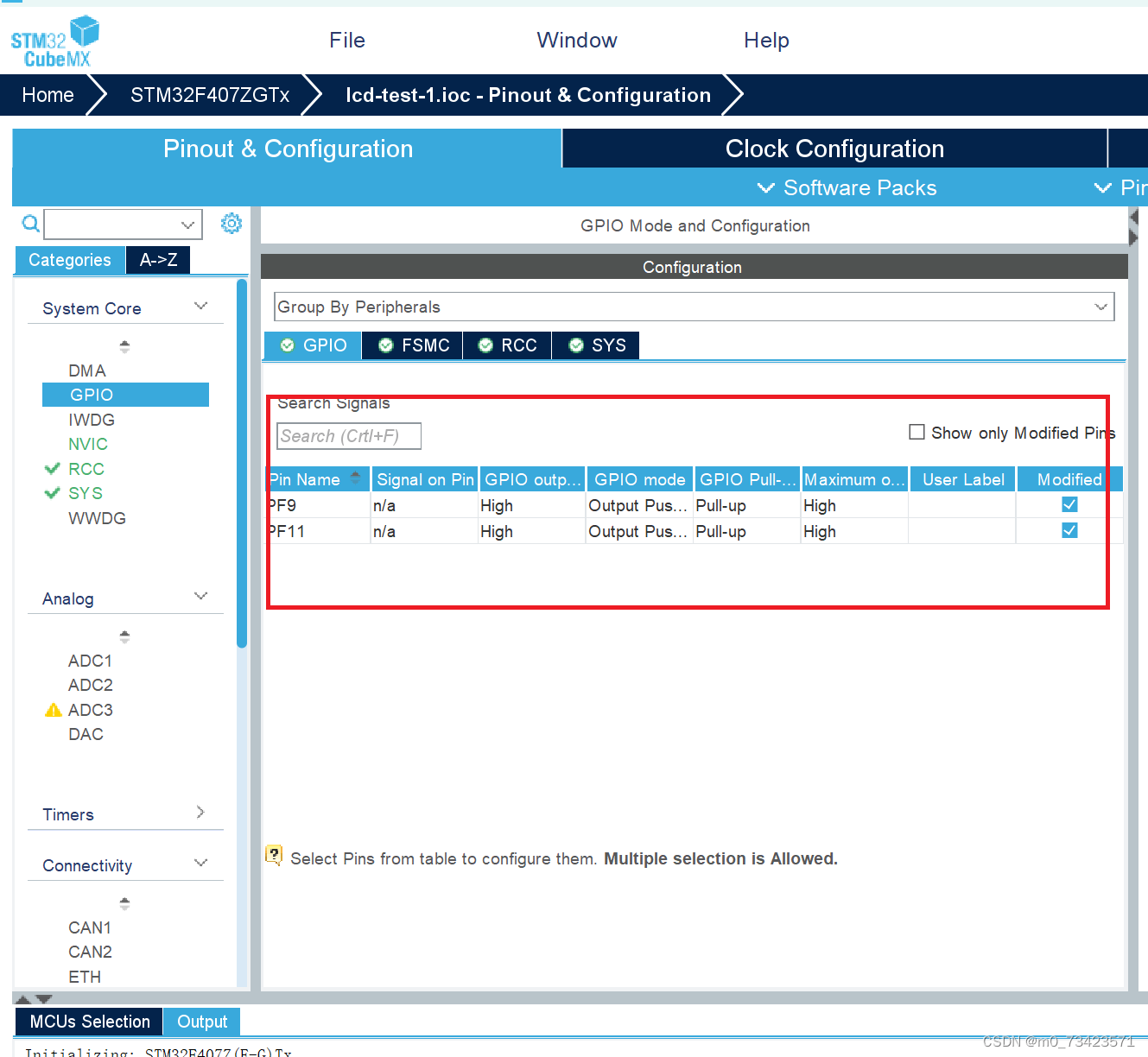1148x1057 pixels.
Task: Switch to Clock Configuration tab
Action: [x=834, y=149]
